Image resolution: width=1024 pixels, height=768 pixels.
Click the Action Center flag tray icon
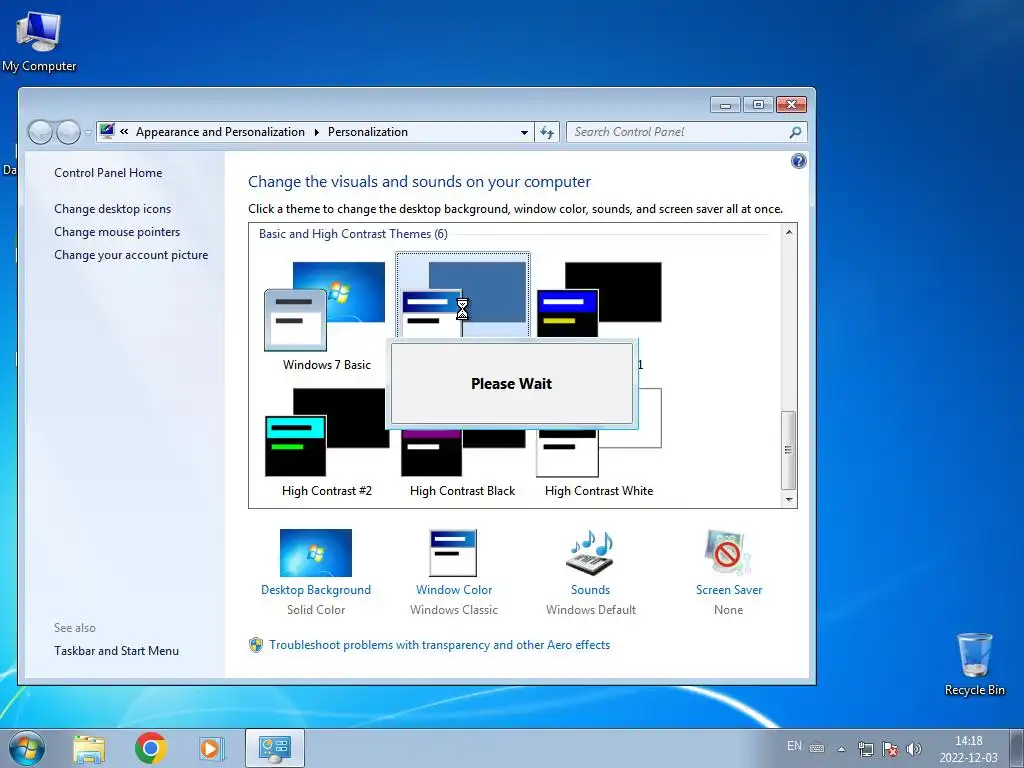(889, 749)
